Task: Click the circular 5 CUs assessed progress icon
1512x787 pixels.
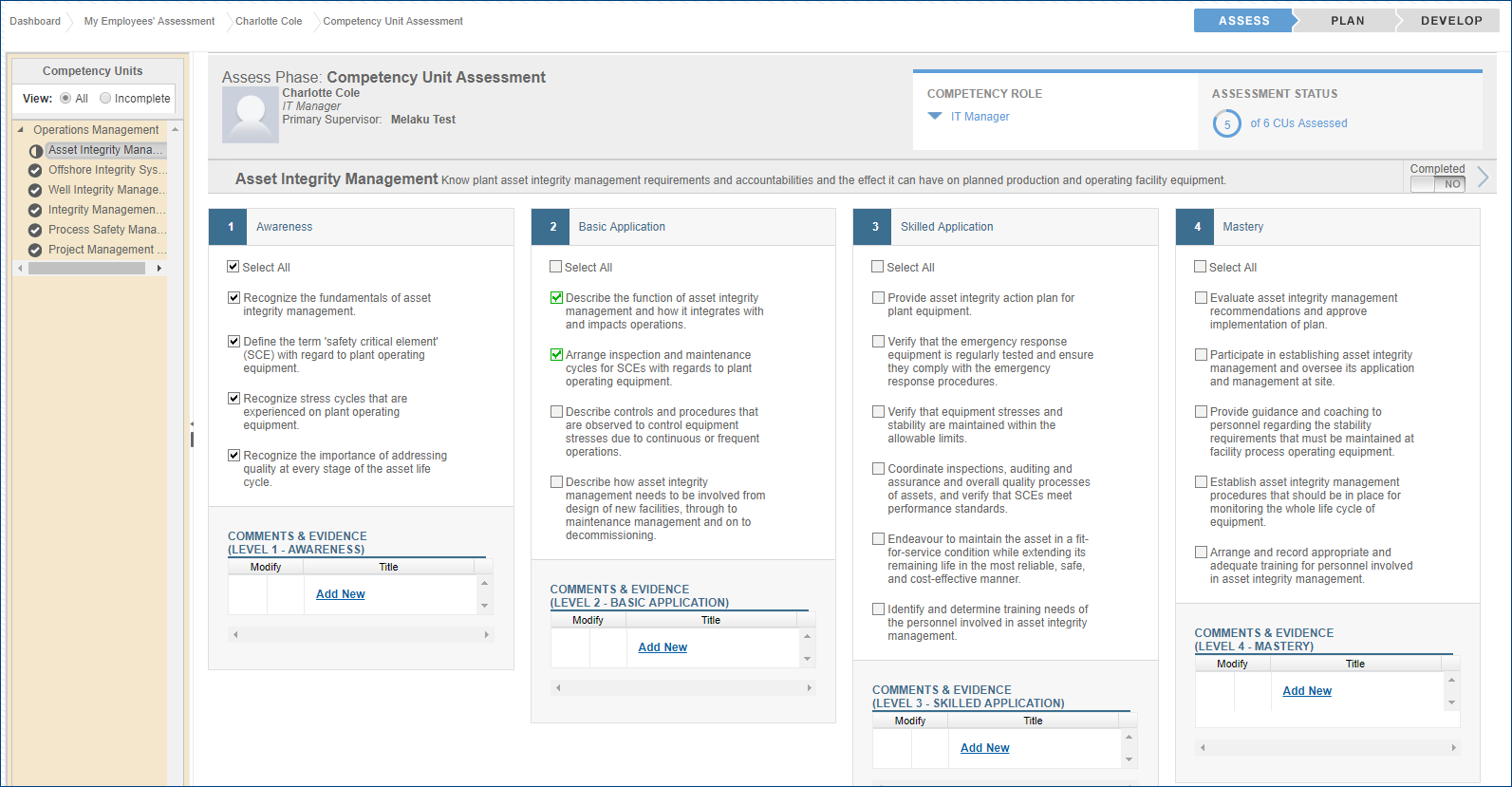Action: tap(1226, 123)
